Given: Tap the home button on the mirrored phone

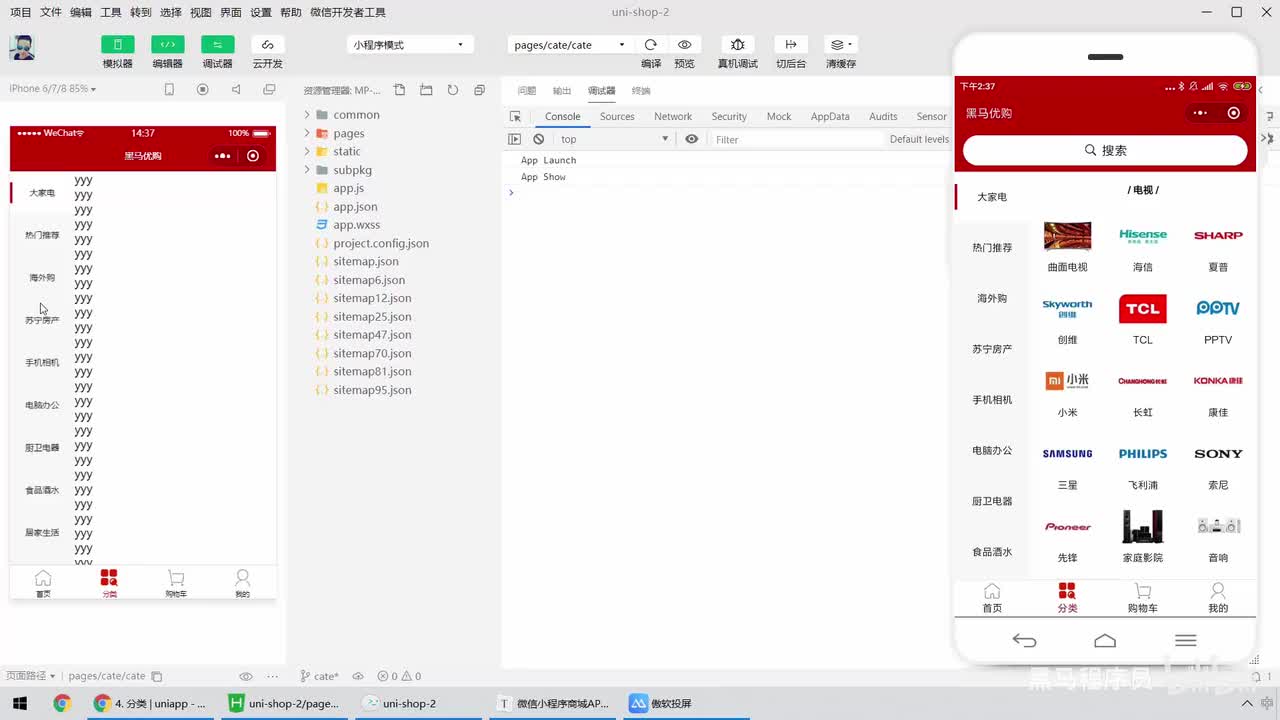Looking at the screenshot, I should pyautogui.click(x=1105, y=641).
